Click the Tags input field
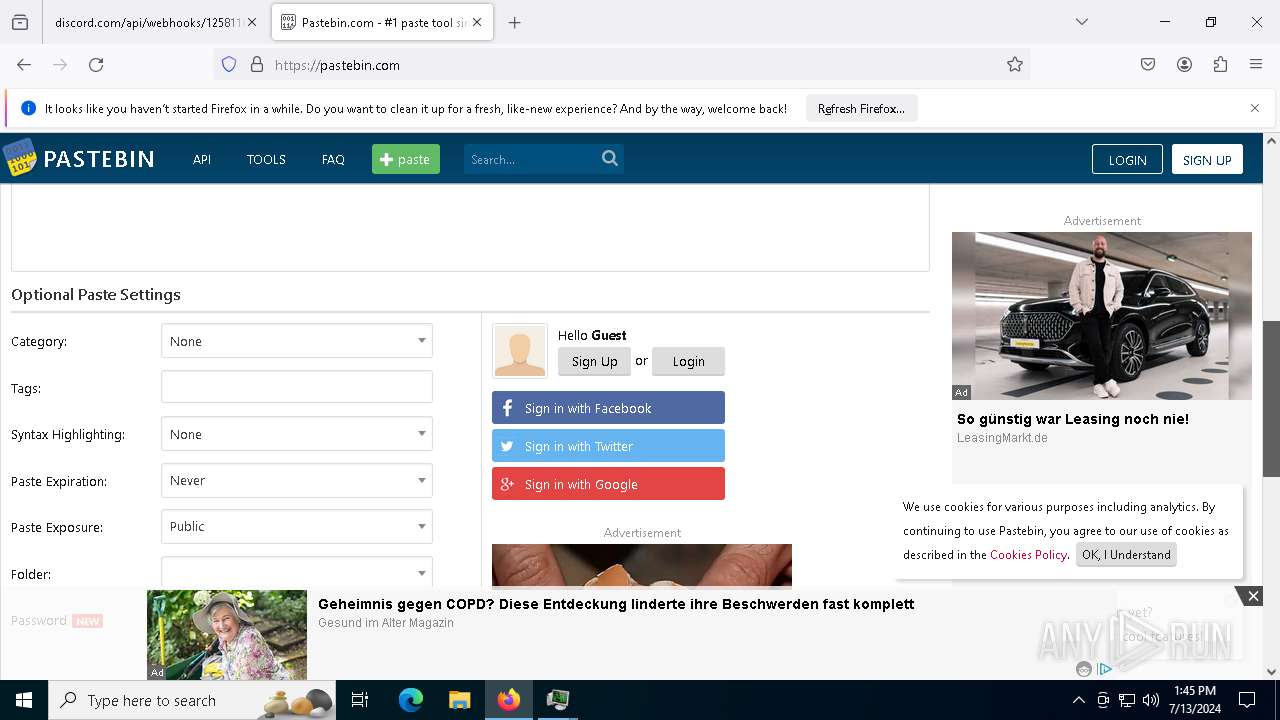Image resolution: width=1280 pixels, height=720 pixels. click(x=297, y=387)
